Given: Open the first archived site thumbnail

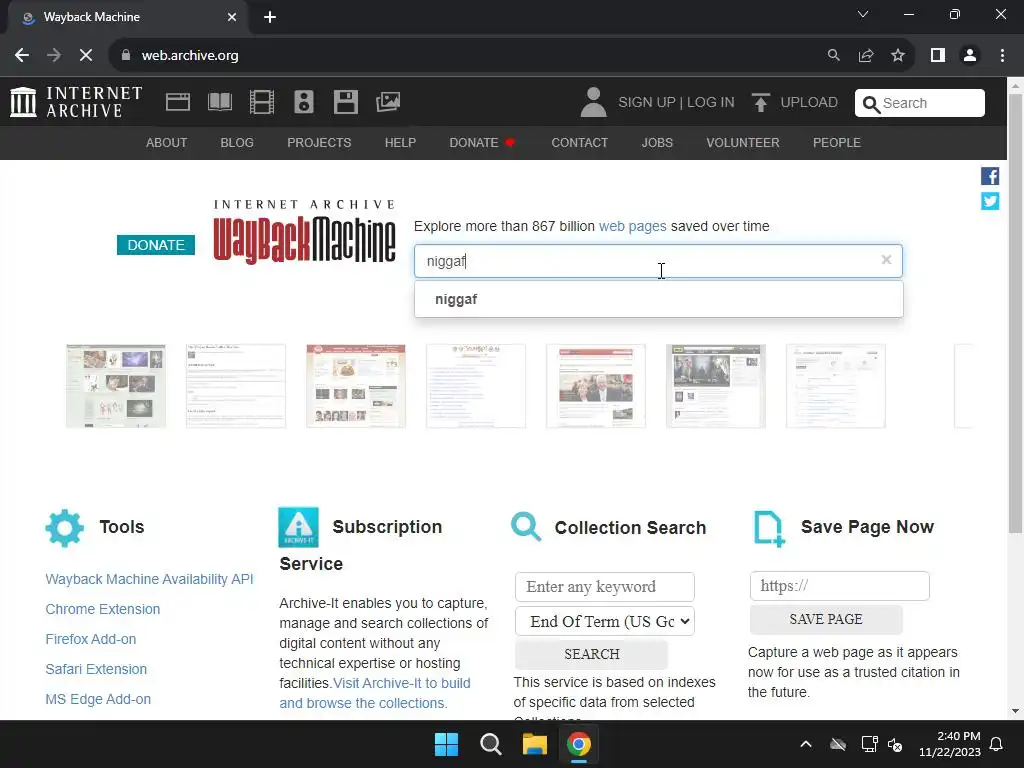Looking at the screenshot, I should tap(116, 386).
